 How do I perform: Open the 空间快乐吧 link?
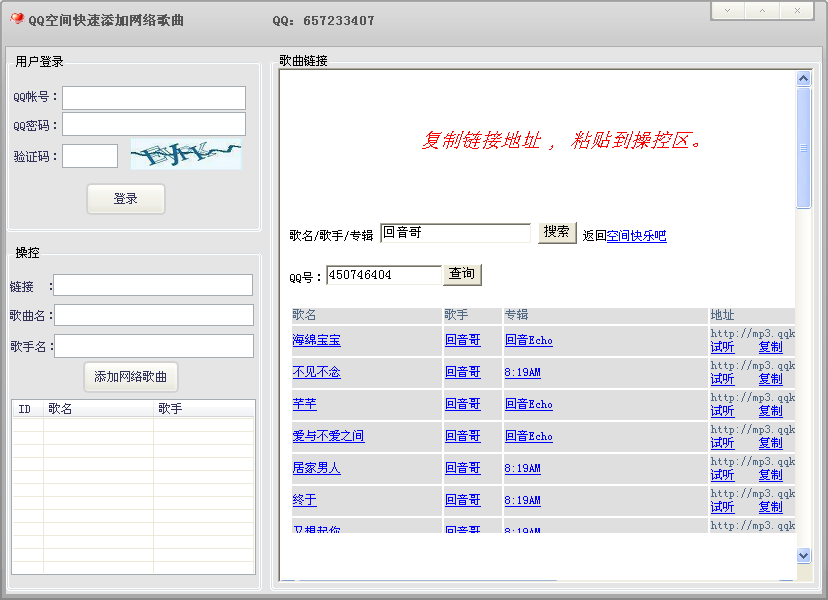[636, 236]
